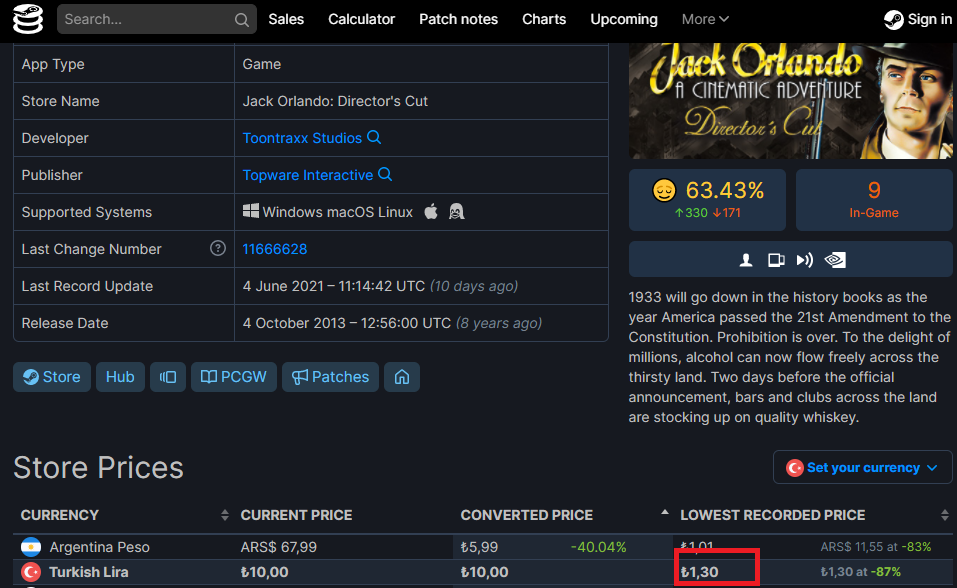This screenshot has height=588, width=957.
Task: Go to Patch notes
Action: tap(458, 20)
